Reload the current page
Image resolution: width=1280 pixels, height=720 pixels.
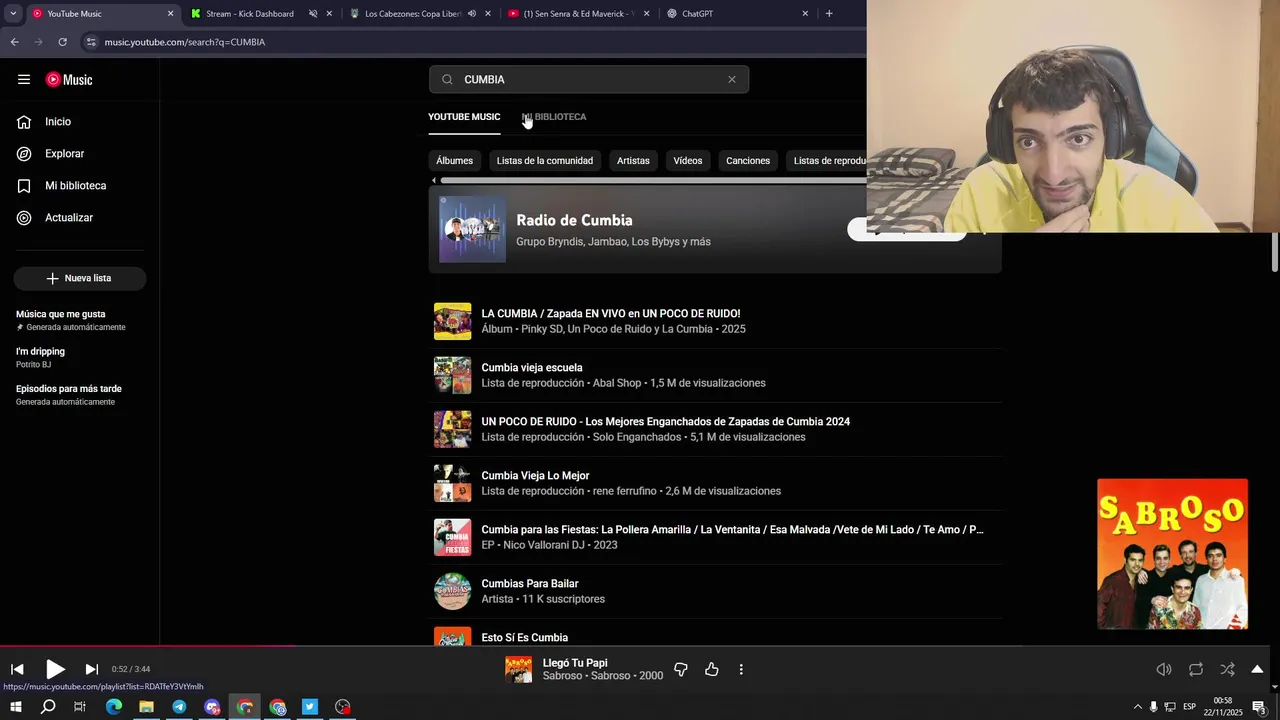coord(62,42)
